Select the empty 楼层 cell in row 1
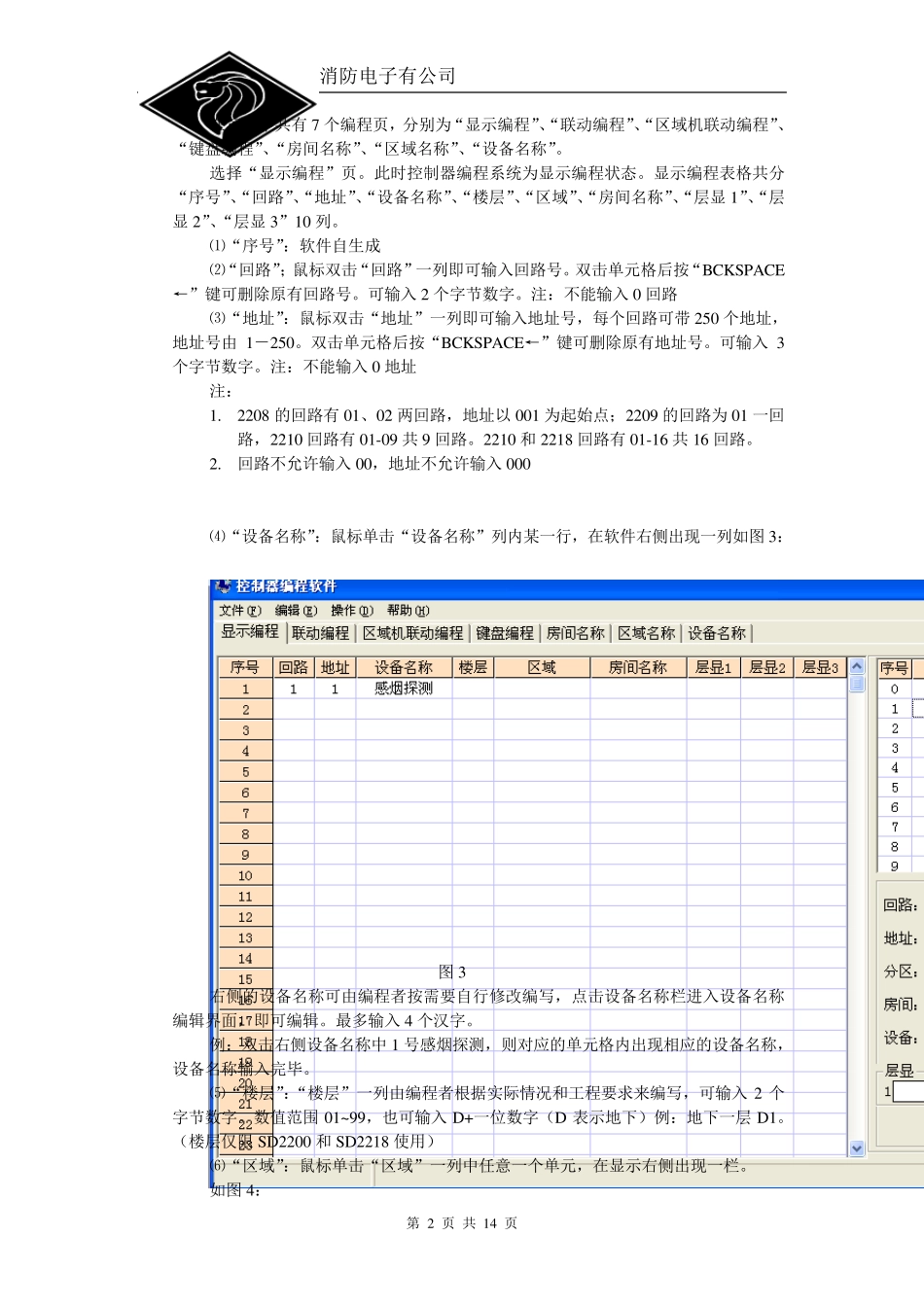 (x=473, y=689)
